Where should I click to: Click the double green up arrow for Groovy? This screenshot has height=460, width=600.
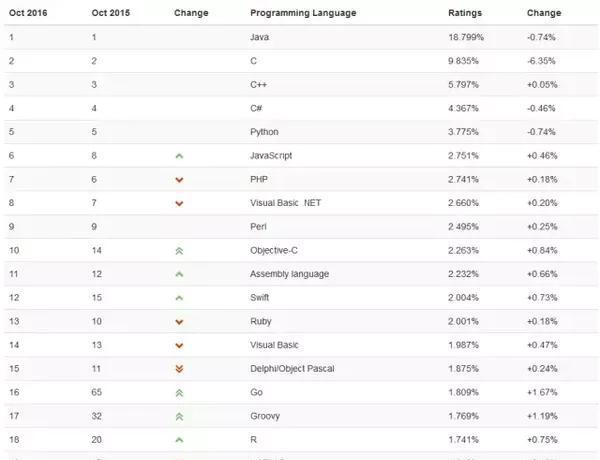pyautogui.click(x=179, y=416)
